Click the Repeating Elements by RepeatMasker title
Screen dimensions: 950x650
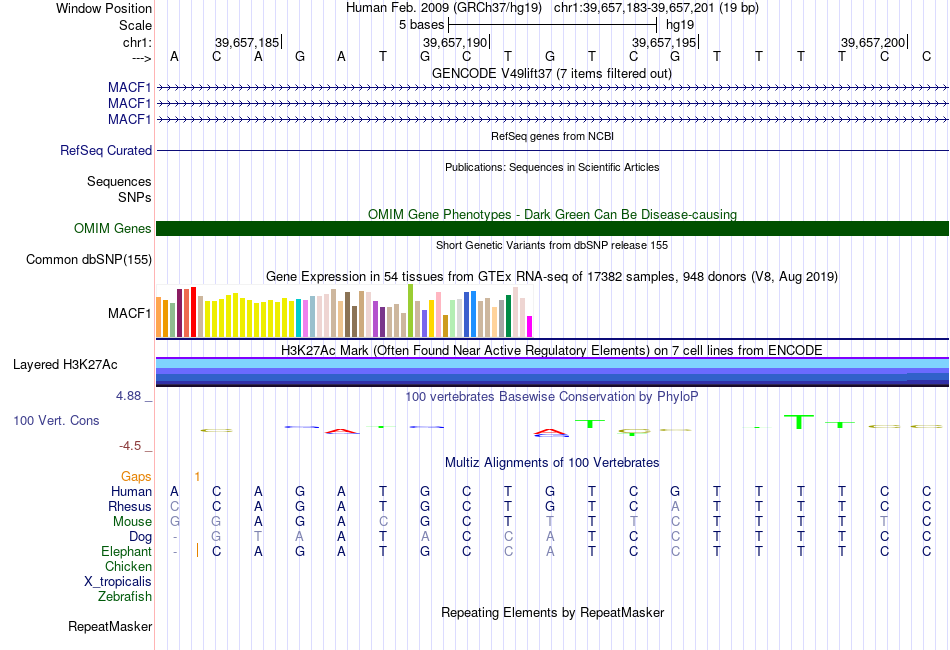coord(552,612)
